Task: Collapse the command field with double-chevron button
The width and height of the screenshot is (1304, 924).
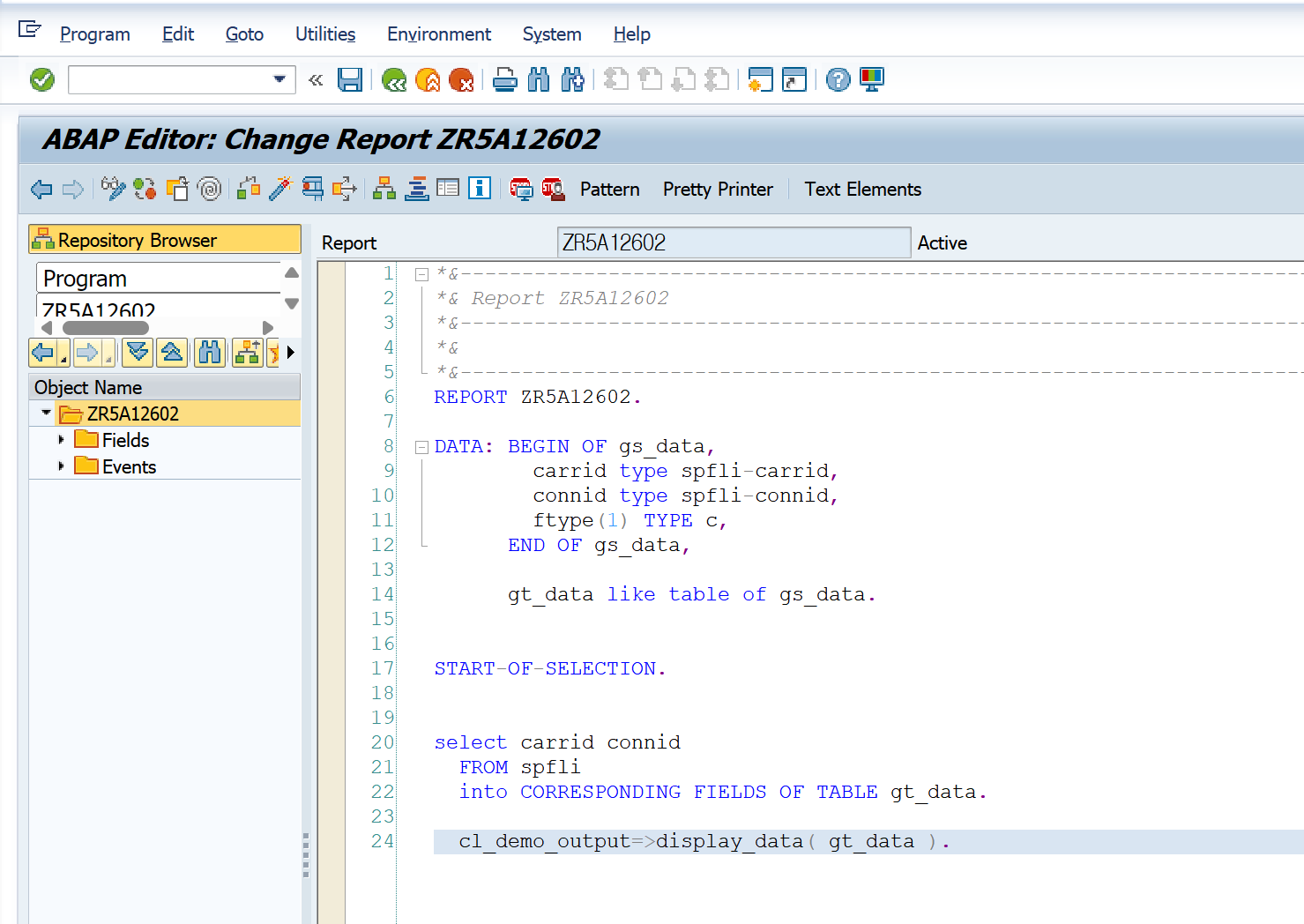Action: (315, 79)
